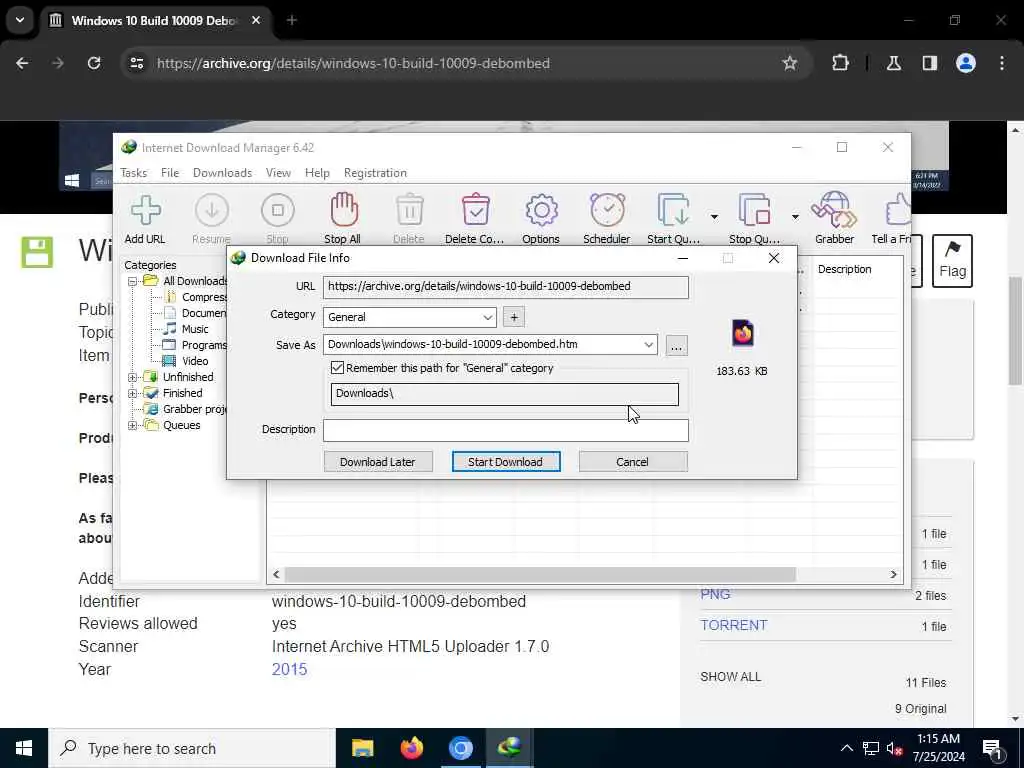Image resolution: width=1024 pixels, height=768 pixels.
Task: Open the Tasks menu in IDM
Action: pos(134,173)
